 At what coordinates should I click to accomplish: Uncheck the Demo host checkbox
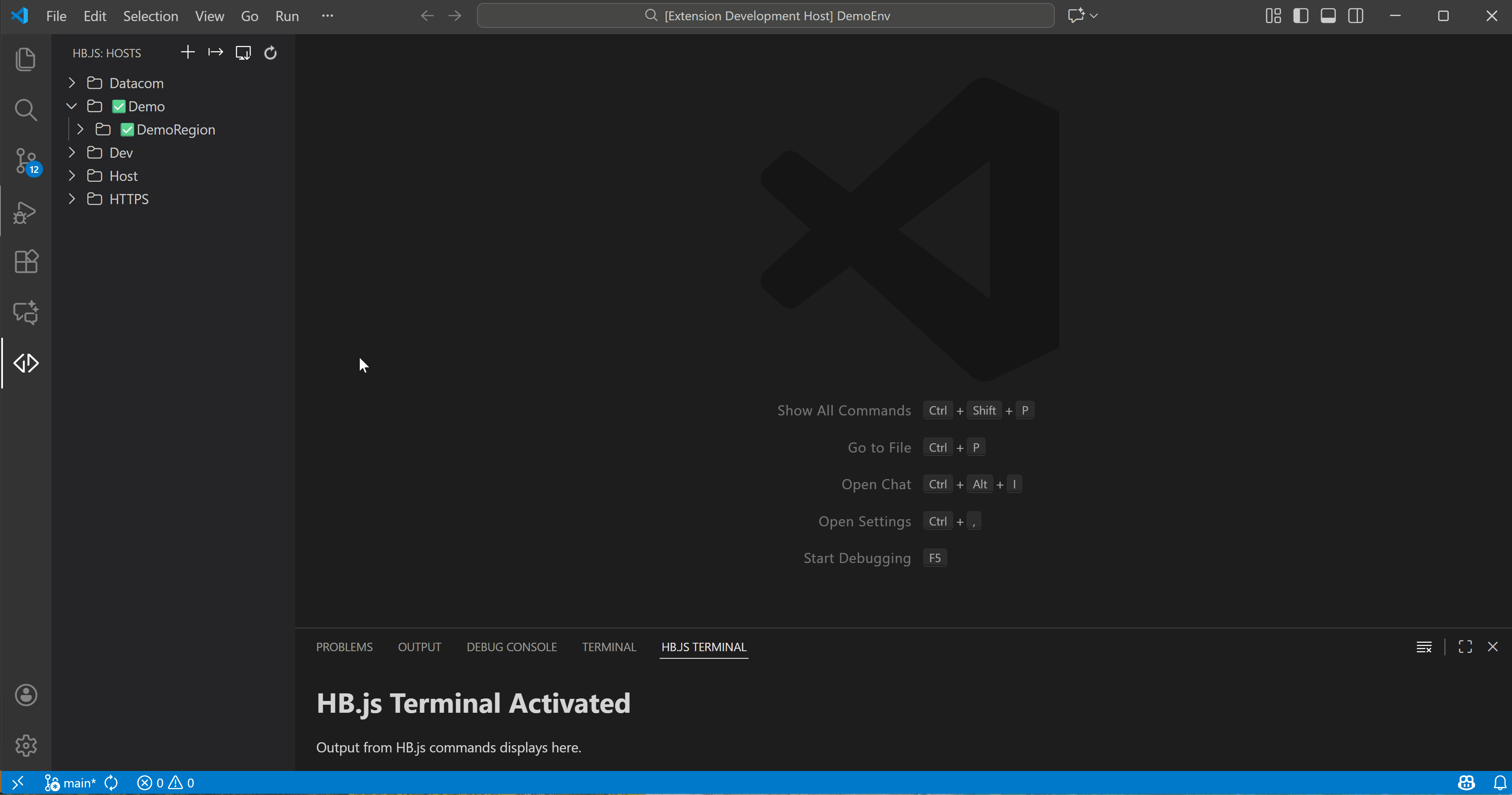point(118,106)
